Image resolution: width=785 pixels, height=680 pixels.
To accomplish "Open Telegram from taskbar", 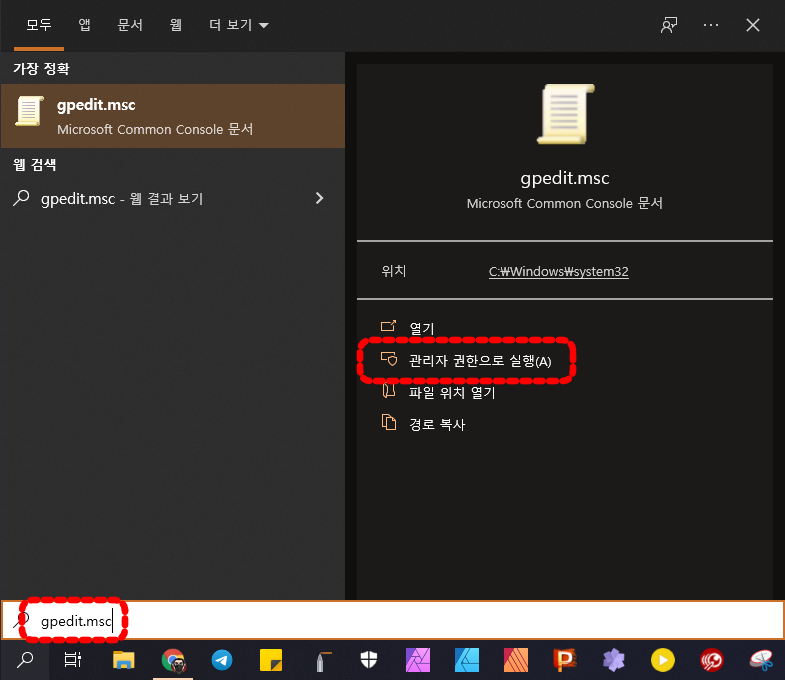I will 222,660.
